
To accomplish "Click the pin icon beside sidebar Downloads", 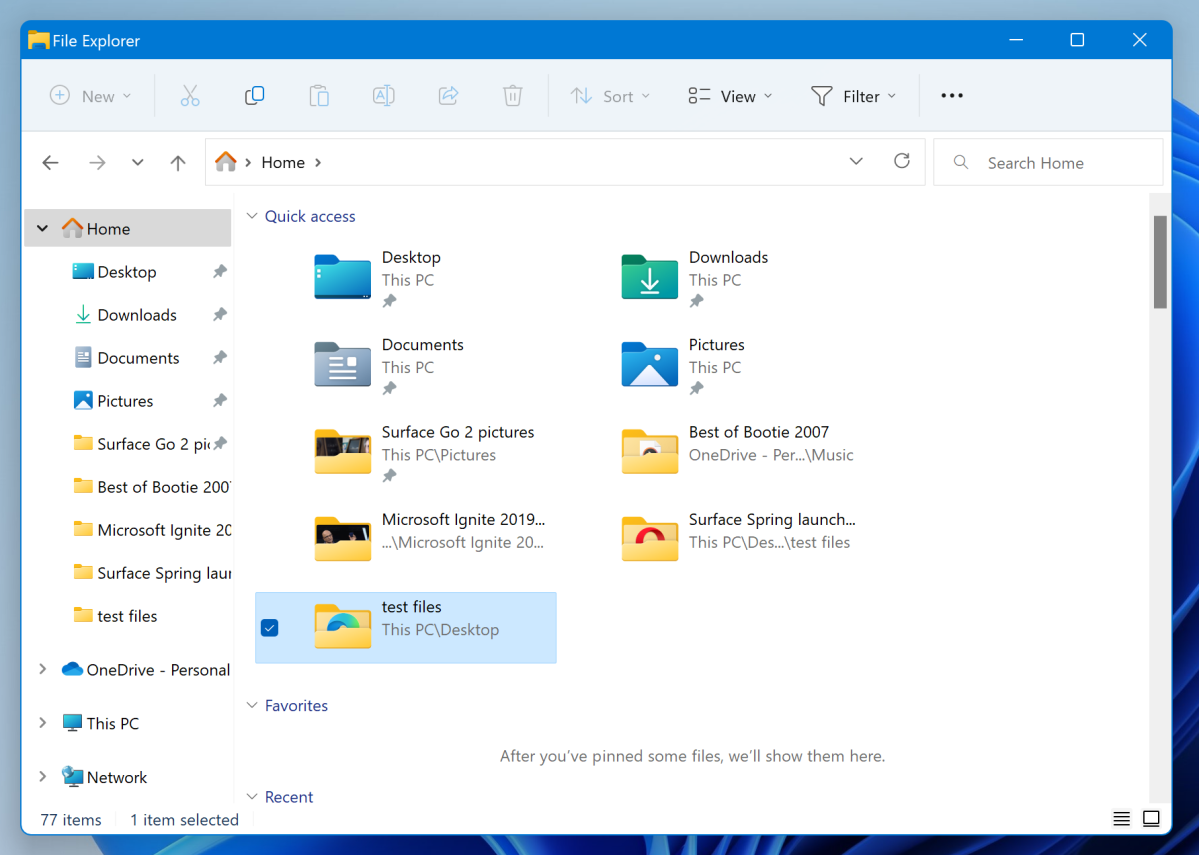I will click(x=220, y=314).
